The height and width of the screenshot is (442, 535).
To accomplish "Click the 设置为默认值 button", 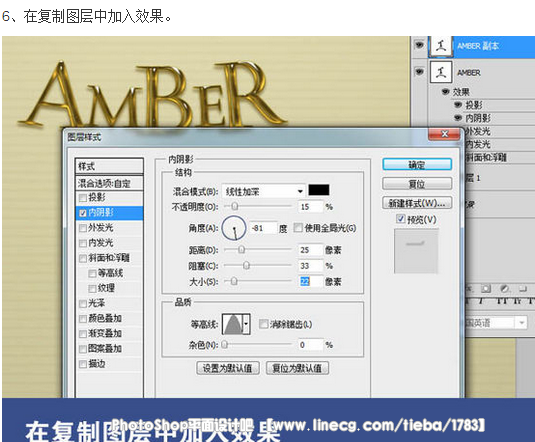I will tap(228, 368).
